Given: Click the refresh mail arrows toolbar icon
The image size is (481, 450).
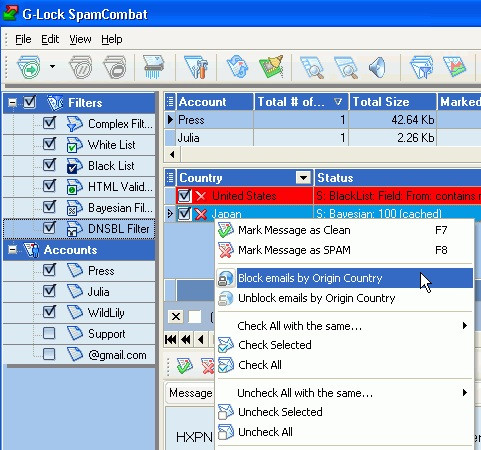Looking at the screenshot, I should 237,67.
